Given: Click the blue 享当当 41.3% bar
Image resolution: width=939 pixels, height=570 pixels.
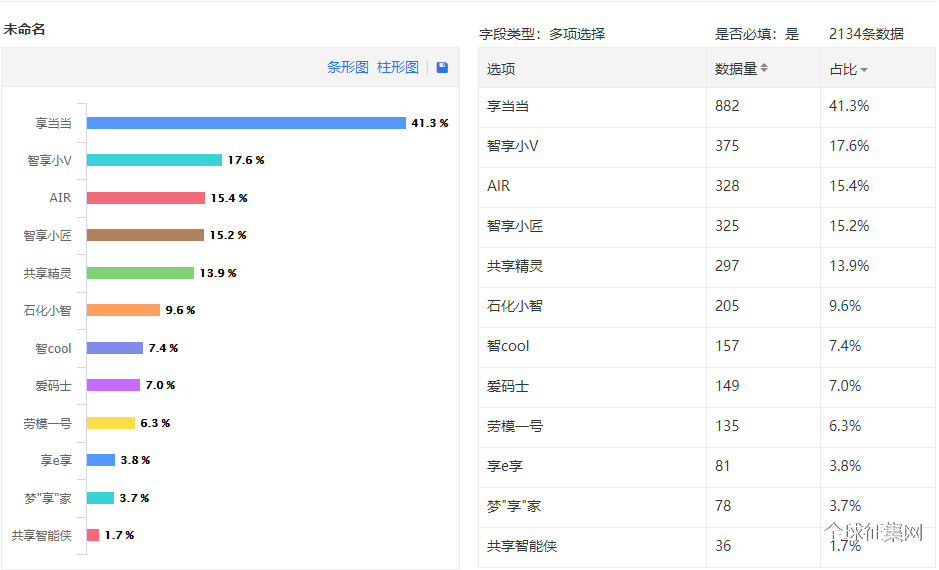Looking at the screenshot, I should (x=246, y=123).
